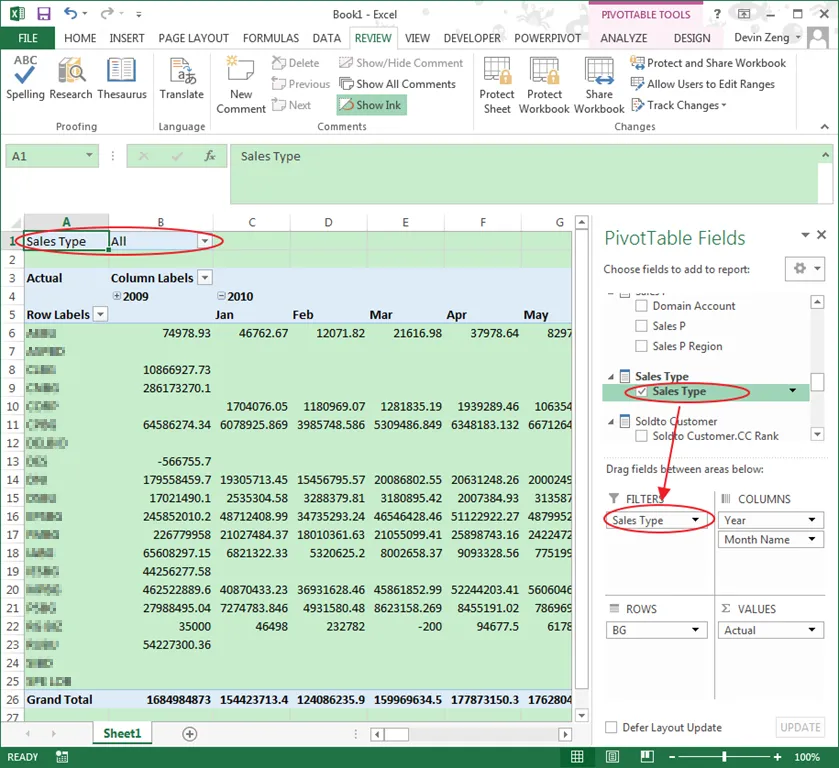
Task: Check the Domain Account field
Action: pos(641,306)
